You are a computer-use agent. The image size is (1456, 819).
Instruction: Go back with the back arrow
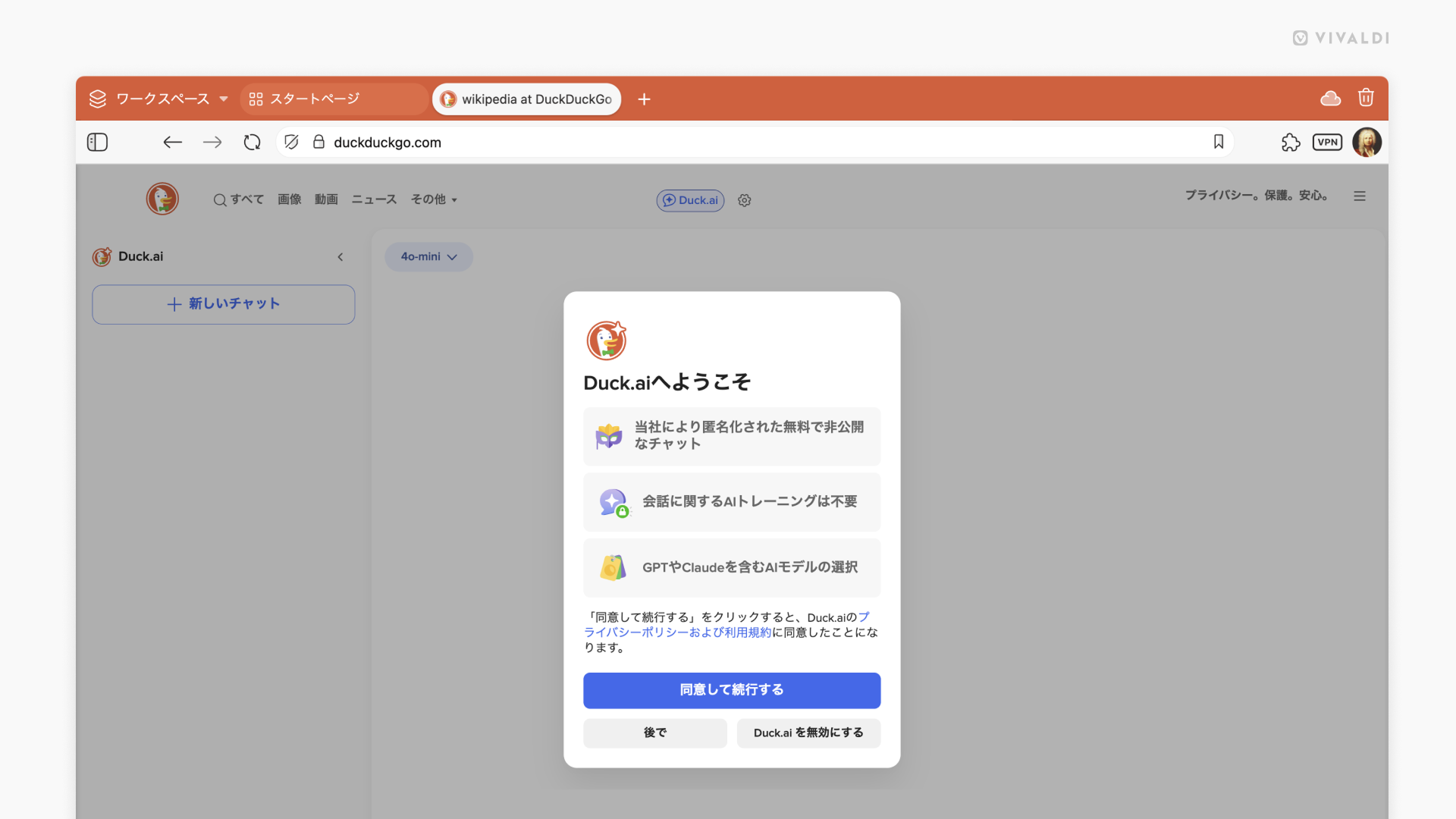point(173,143)
